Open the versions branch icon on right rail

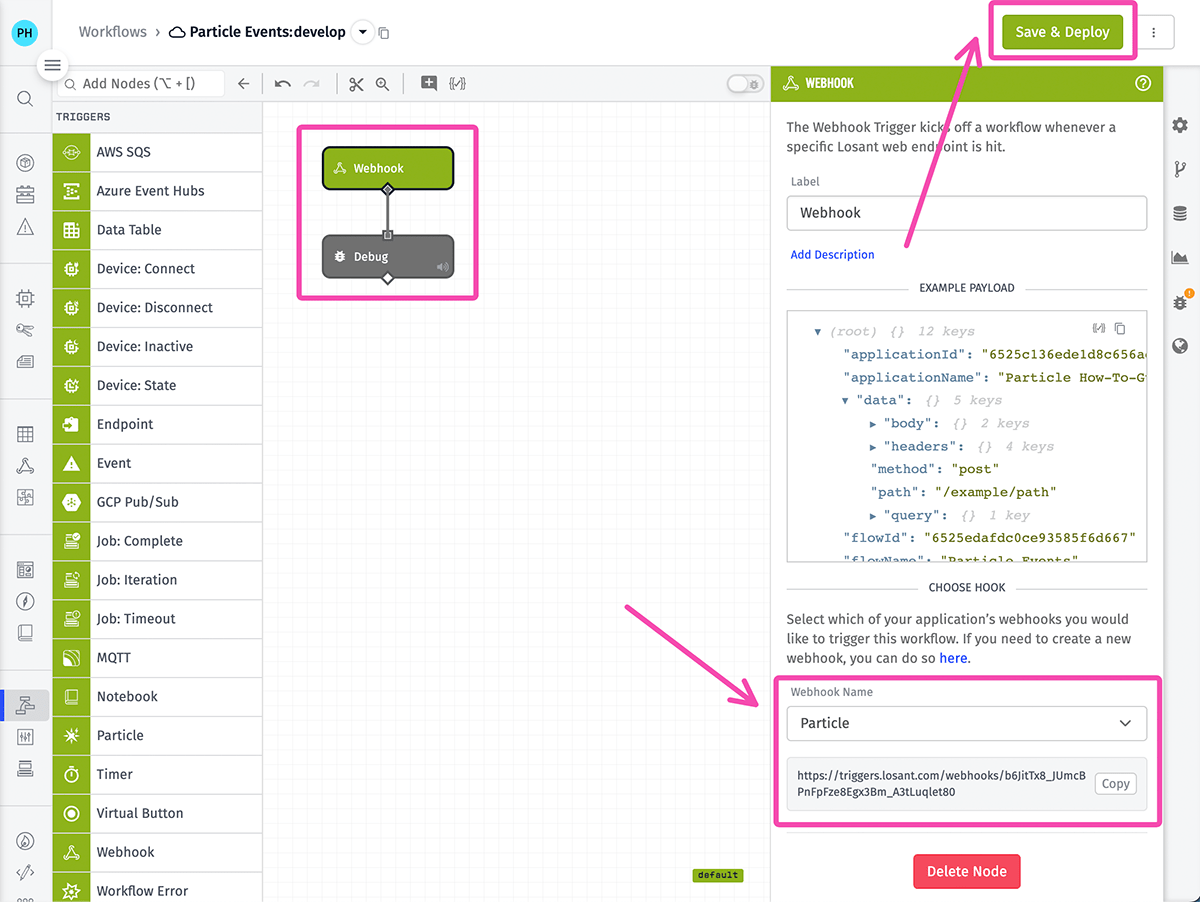[x=1180, y=169]
